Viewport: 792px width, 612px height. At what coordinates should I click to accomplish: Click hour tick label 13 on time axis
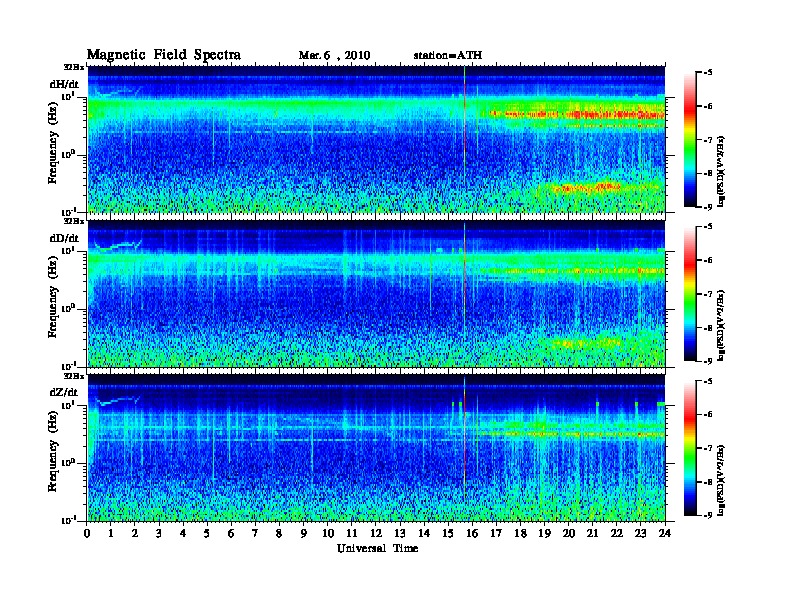[x=400, y=533]
